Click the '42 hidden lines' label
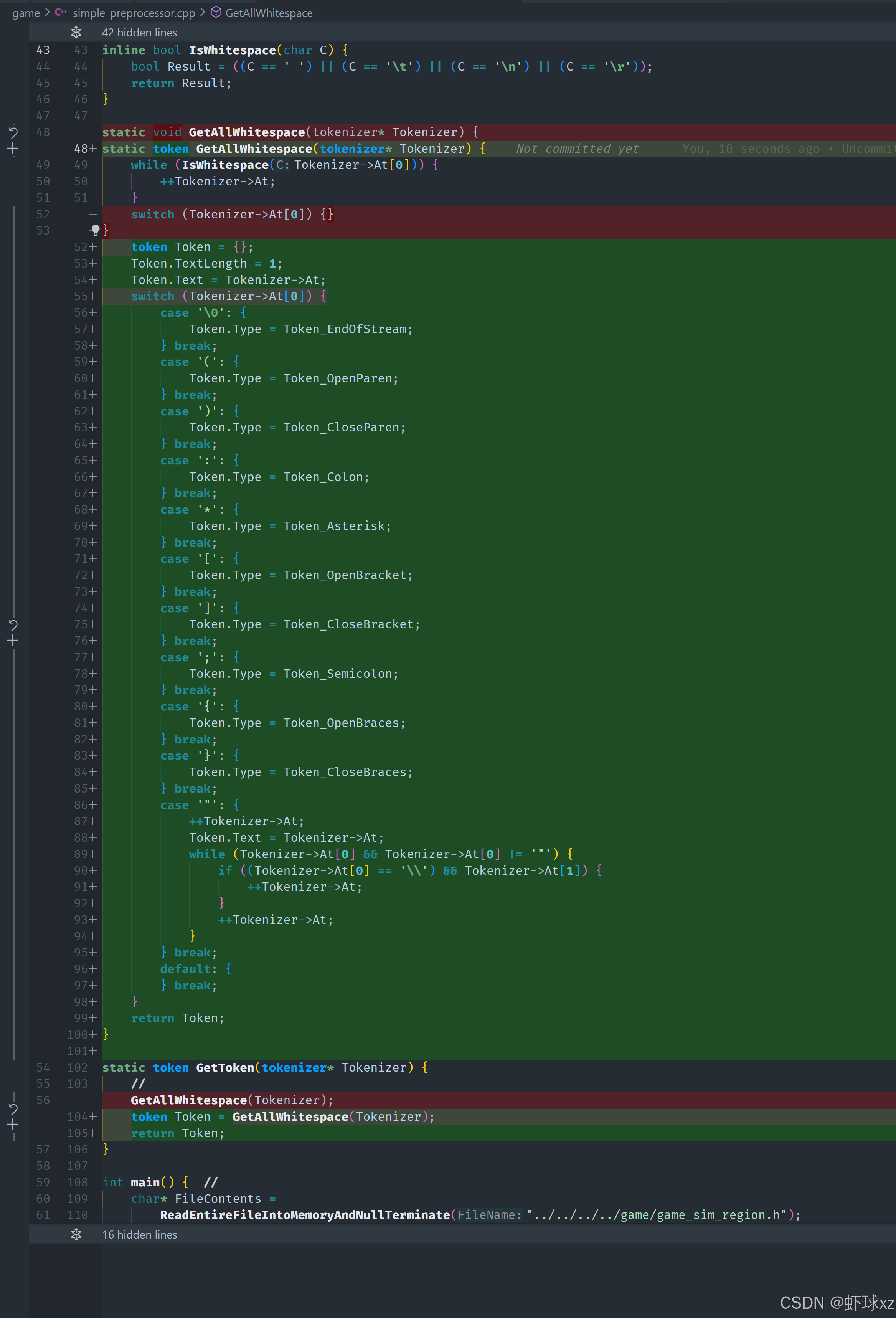Screen dimensions: 896x1318 [x=140, y=33]
